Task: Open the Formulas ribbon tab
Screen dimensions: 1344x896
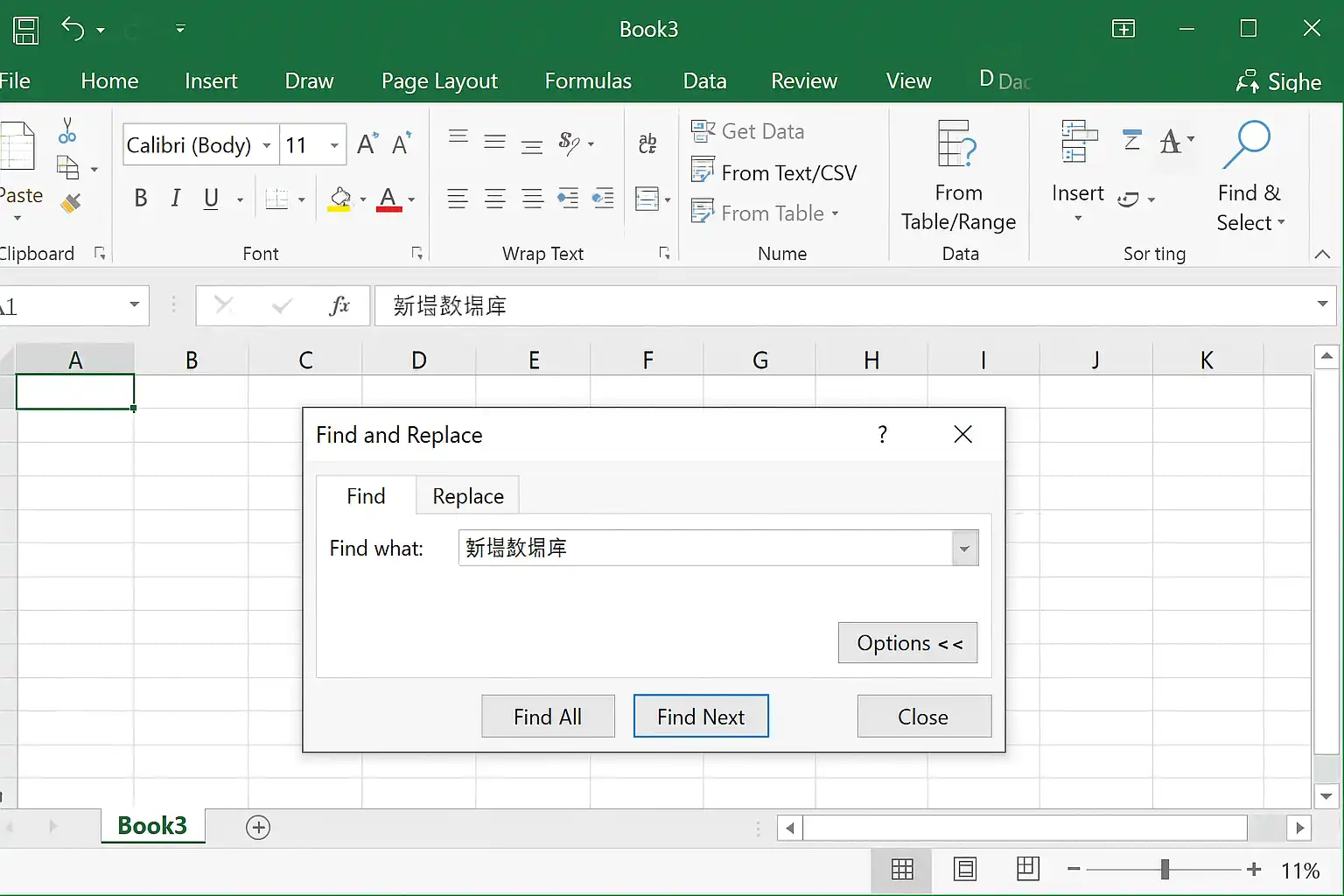Action: pos(588,81)
